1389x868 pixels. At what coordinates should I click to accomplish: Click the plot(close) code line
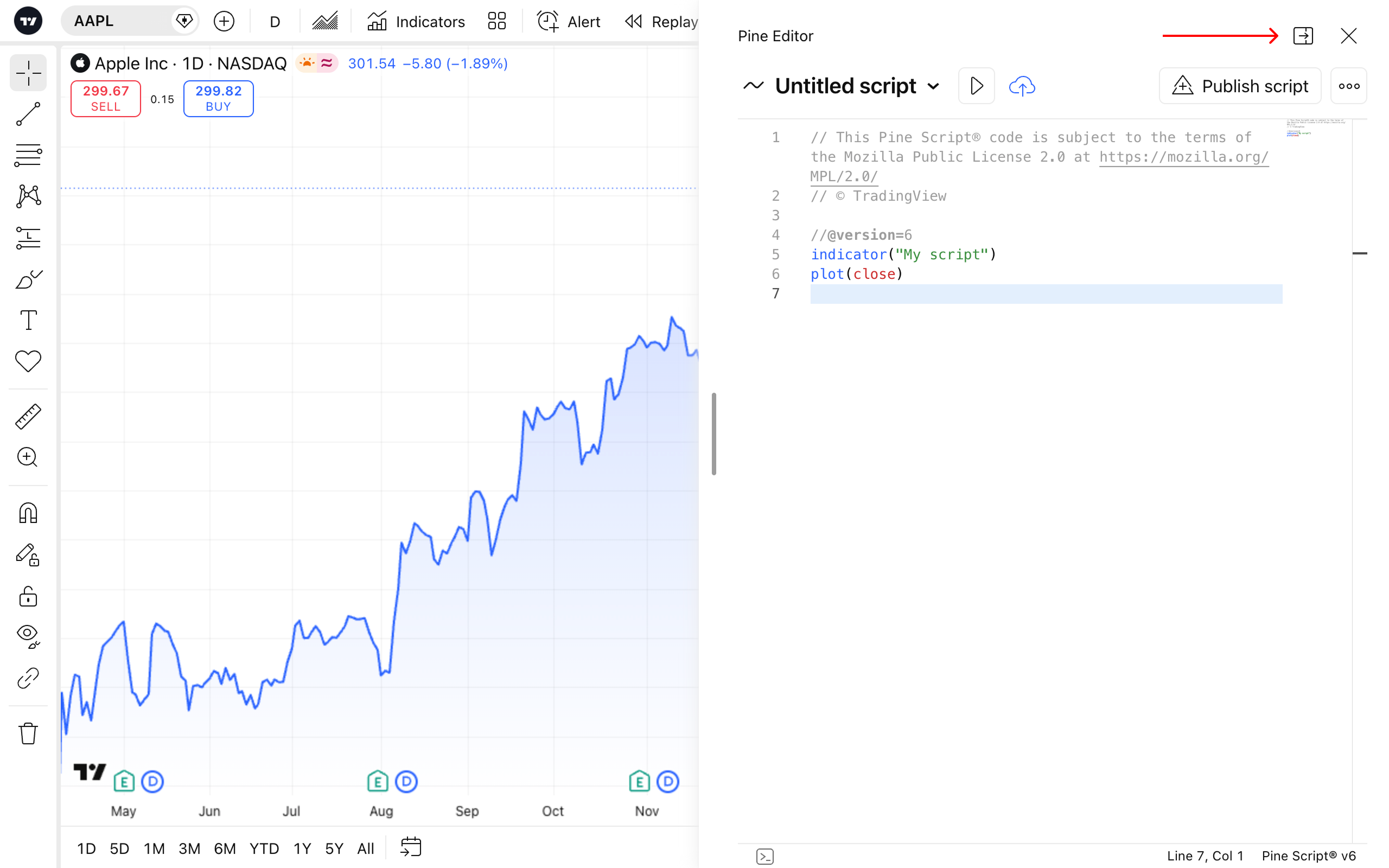(x=856, y=274)
